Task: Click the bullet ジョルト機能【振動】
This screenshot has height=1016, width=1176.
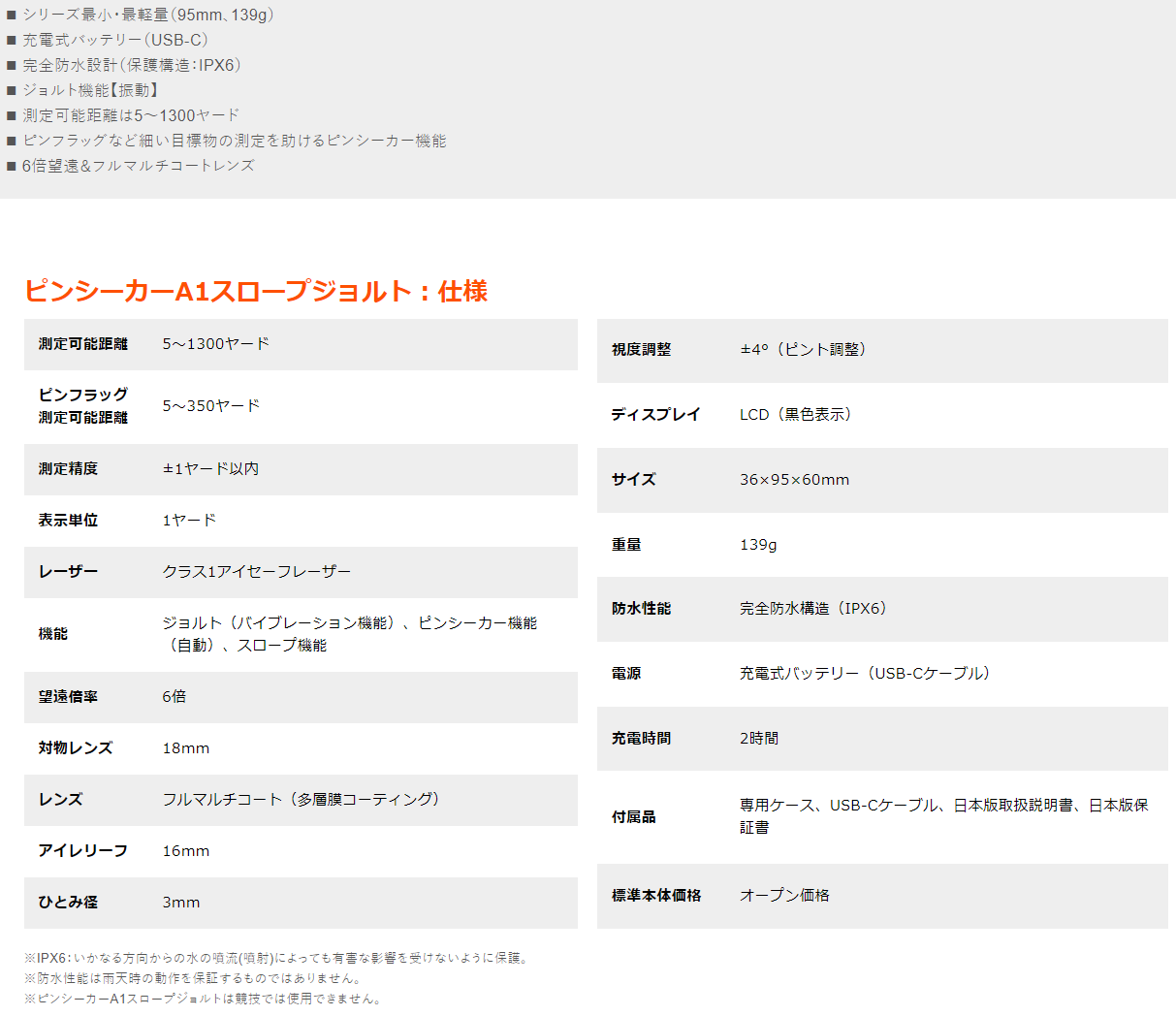Action: pyautogui.click(x=83, y=90)
